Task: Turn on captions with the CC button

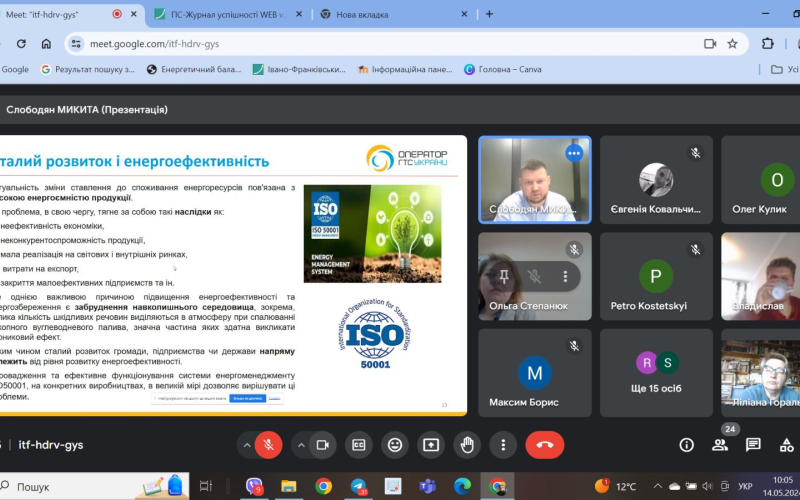Action: [x=359, y=445]
